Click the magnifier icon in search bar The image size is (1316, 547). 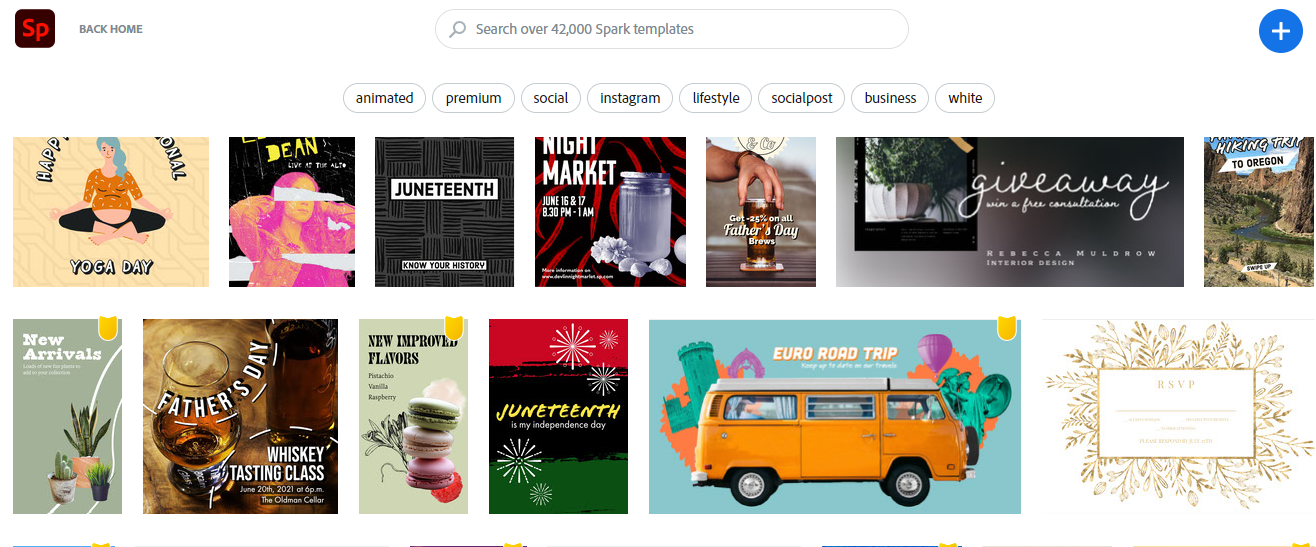[458, 29]
